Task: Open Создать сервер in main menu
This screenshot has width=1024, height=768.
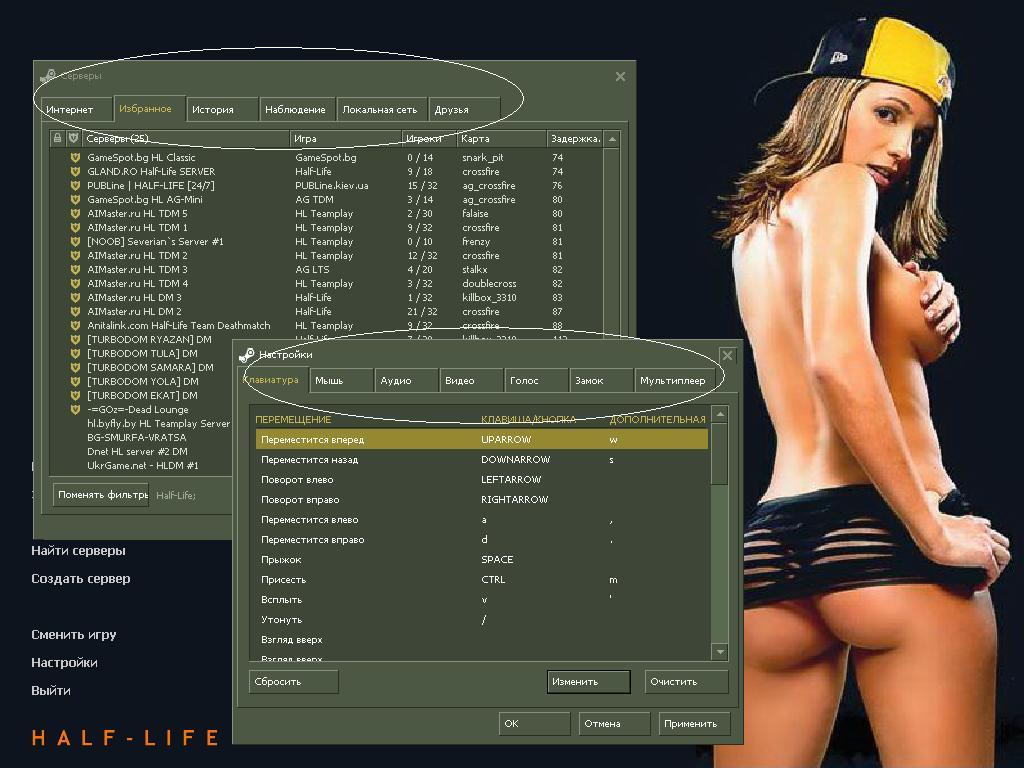Action: point(81,579)
